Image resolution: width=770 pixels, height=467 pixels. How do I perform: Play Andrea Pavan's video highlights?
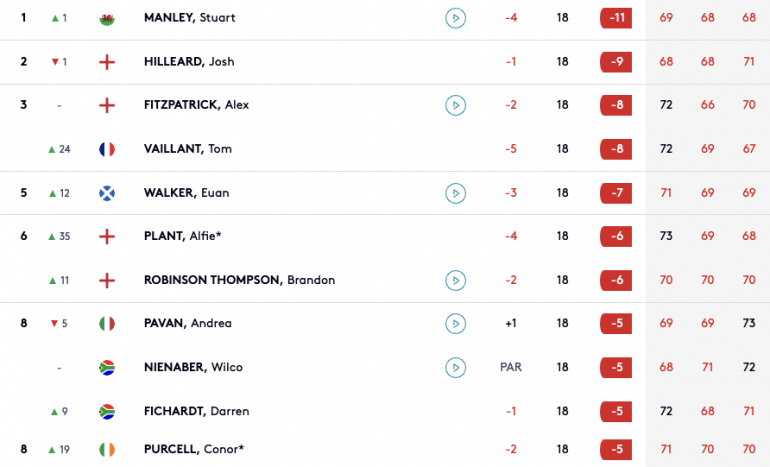455,324
